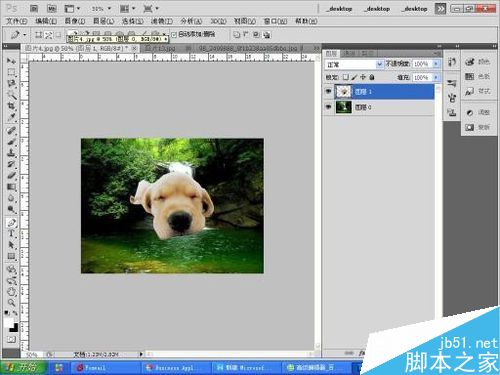Open the History panel icon
Image resolution: width=500 pixels, height=375 pixels.
(452, 62)
